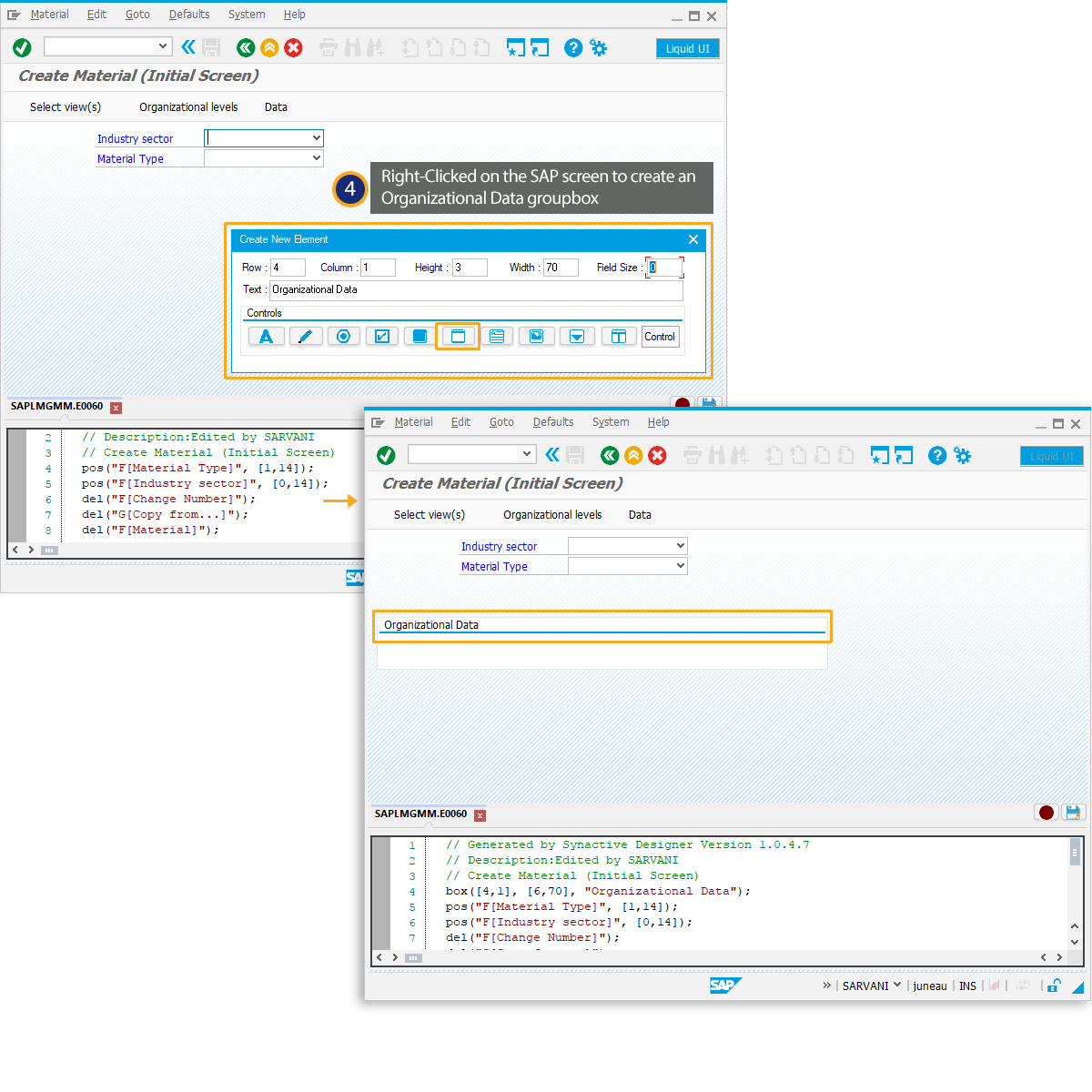Click the Data button in front window
The image size is (1092, 1092).
pos(640,515)
